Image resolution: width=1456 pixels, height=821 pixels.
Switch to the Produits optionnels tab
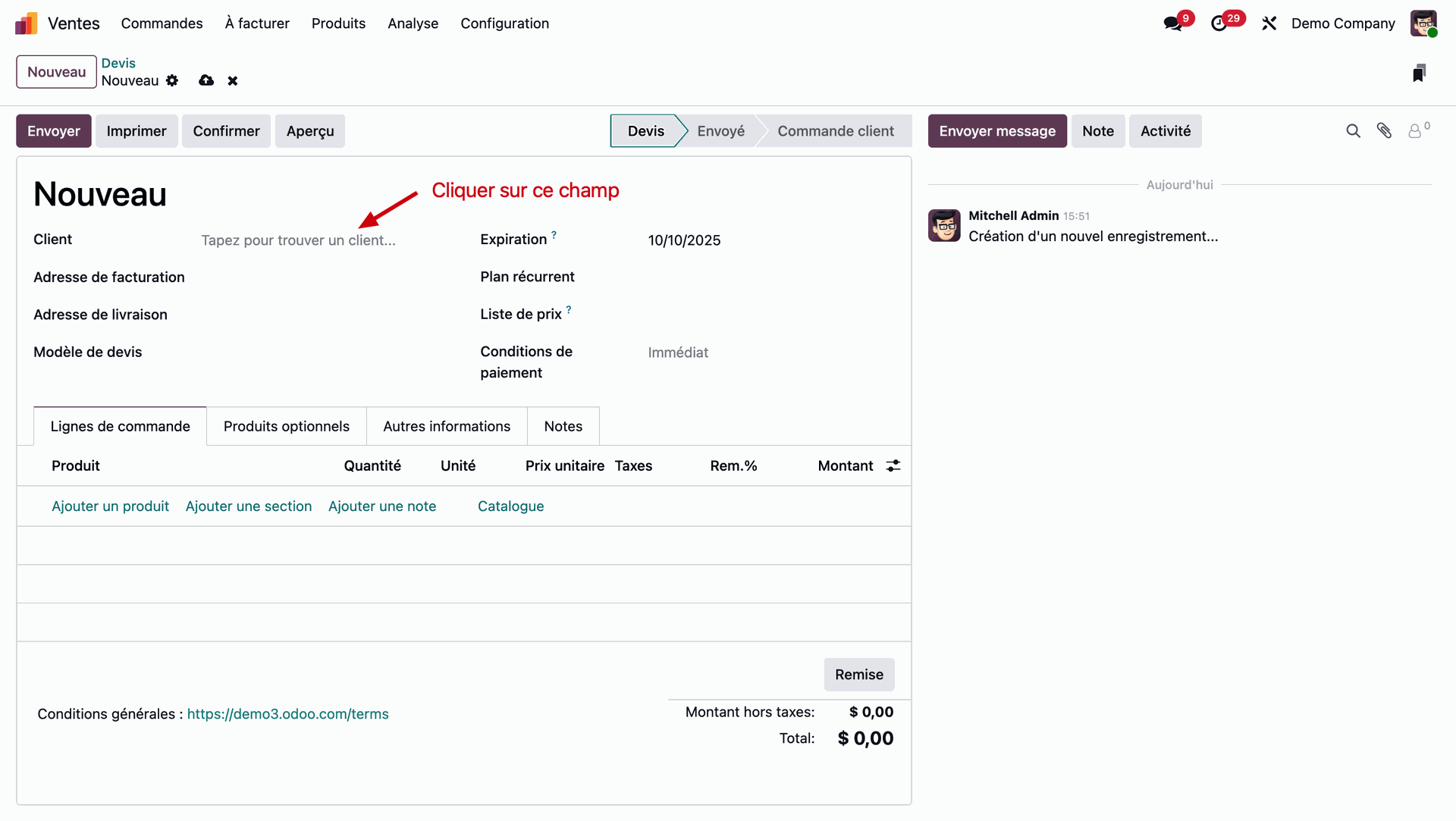tap(286, 426)
